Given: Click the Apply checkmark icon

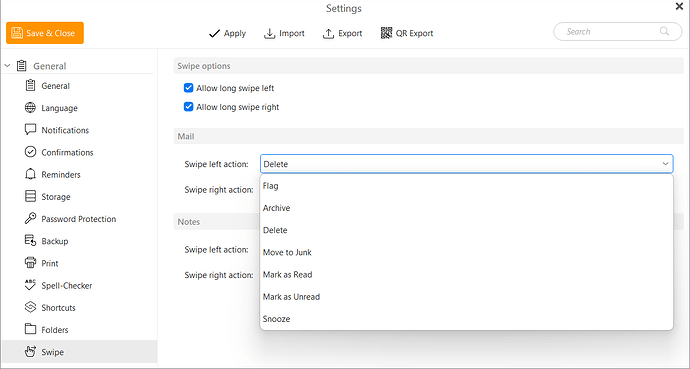Looking at the screenshot, I should [214, 33].
